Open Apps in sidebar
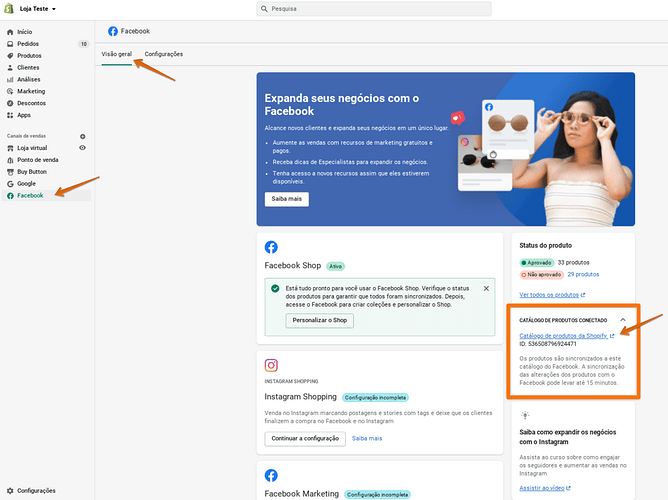Viewport: 668px width, 500px height. [x=24, y=115]
